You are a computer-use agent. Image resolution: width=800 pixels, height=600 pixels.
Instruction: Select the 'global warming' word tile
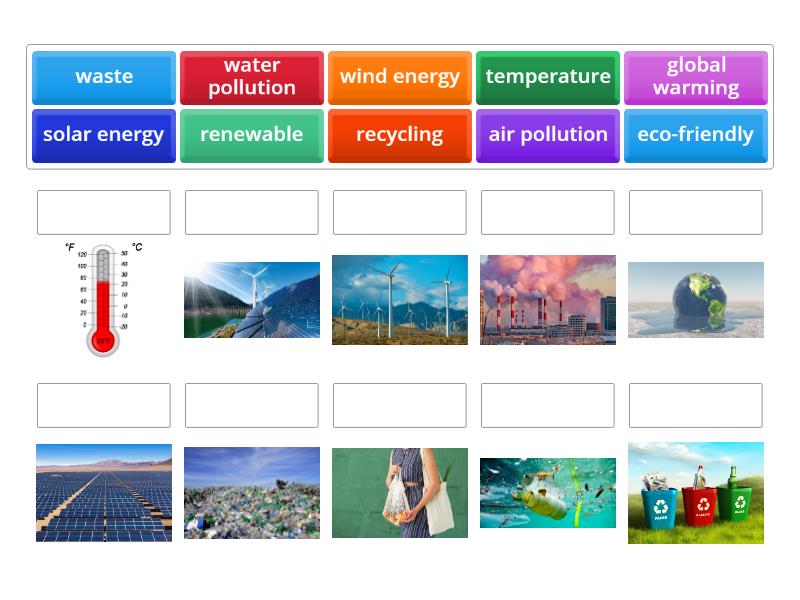coord(695,77)
